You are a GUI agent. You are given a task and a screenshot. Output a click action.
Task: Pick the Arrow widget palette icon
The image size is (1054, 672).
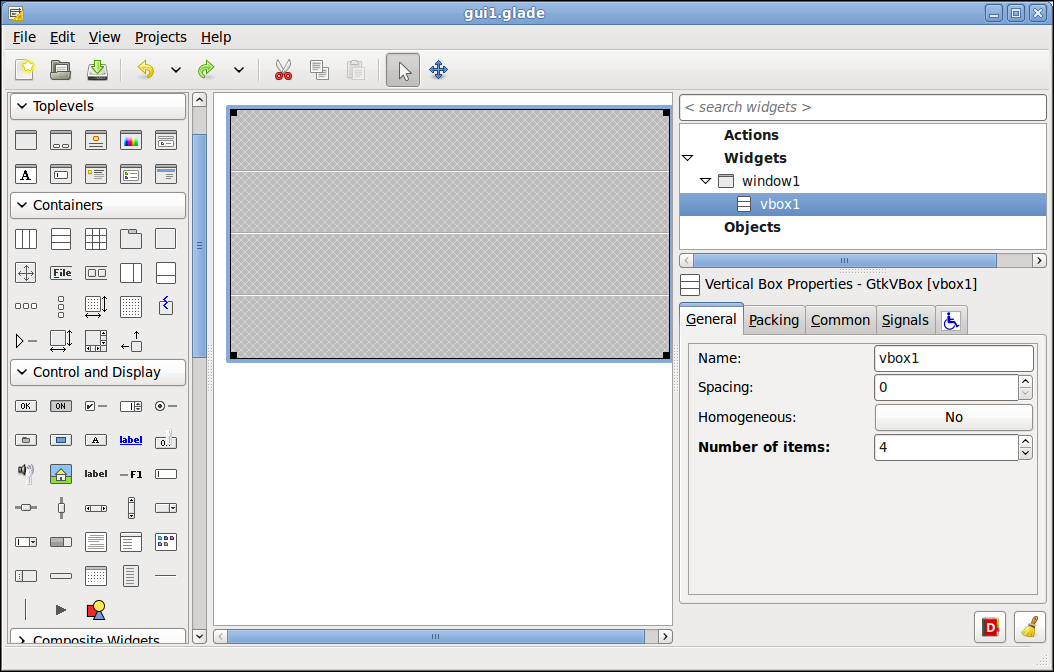[x=61, y=610]
